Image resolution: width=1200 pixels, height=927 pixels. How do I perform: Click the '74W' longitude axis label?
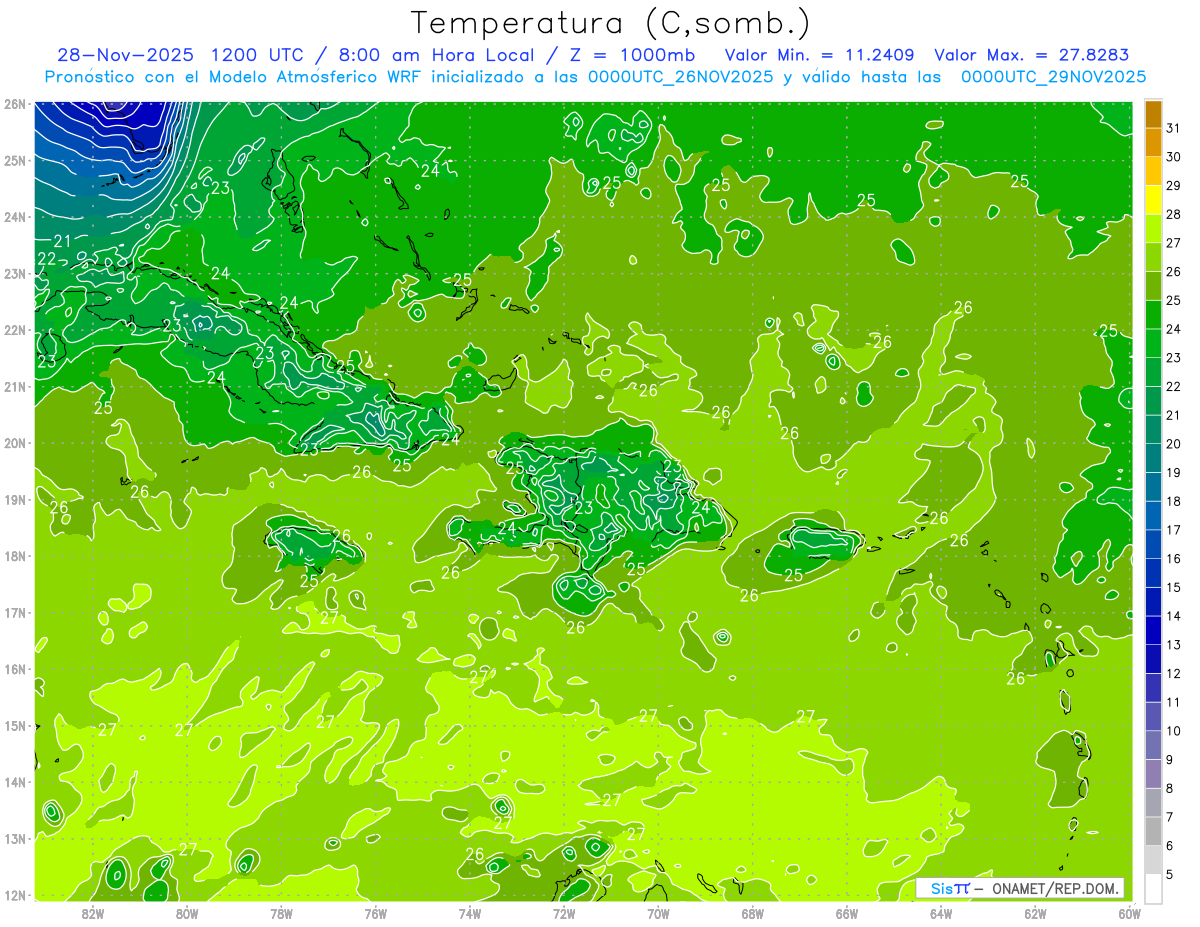470,913
